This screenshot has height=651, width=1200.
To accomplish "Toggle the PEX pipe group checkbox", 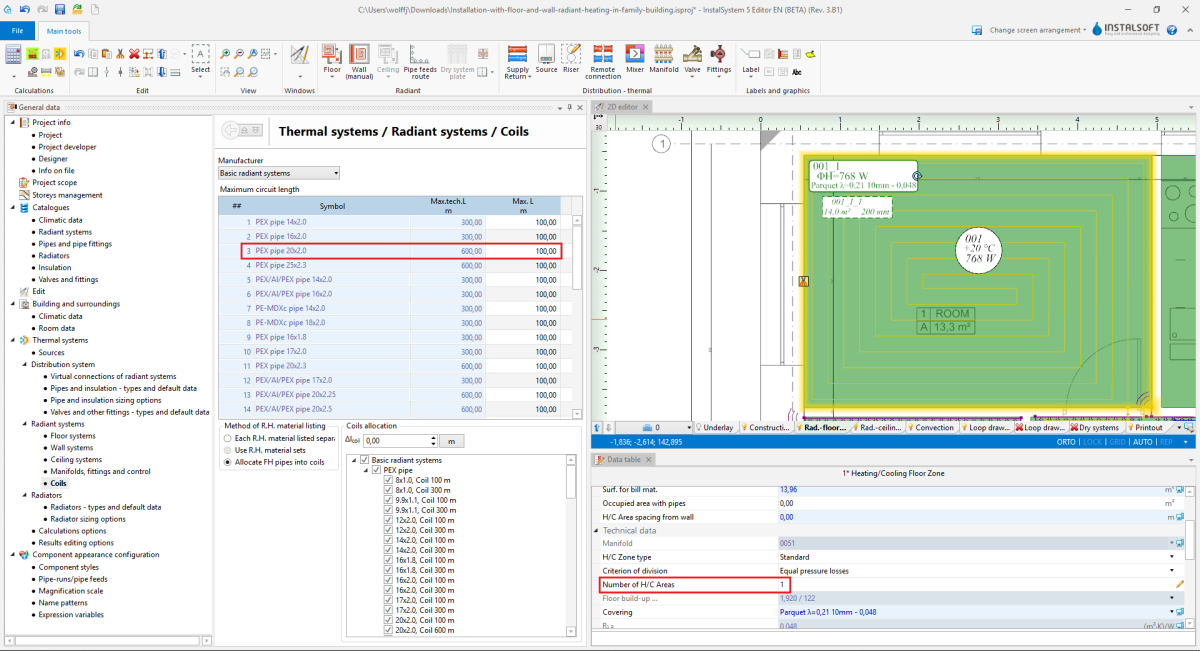I will 376,470.
